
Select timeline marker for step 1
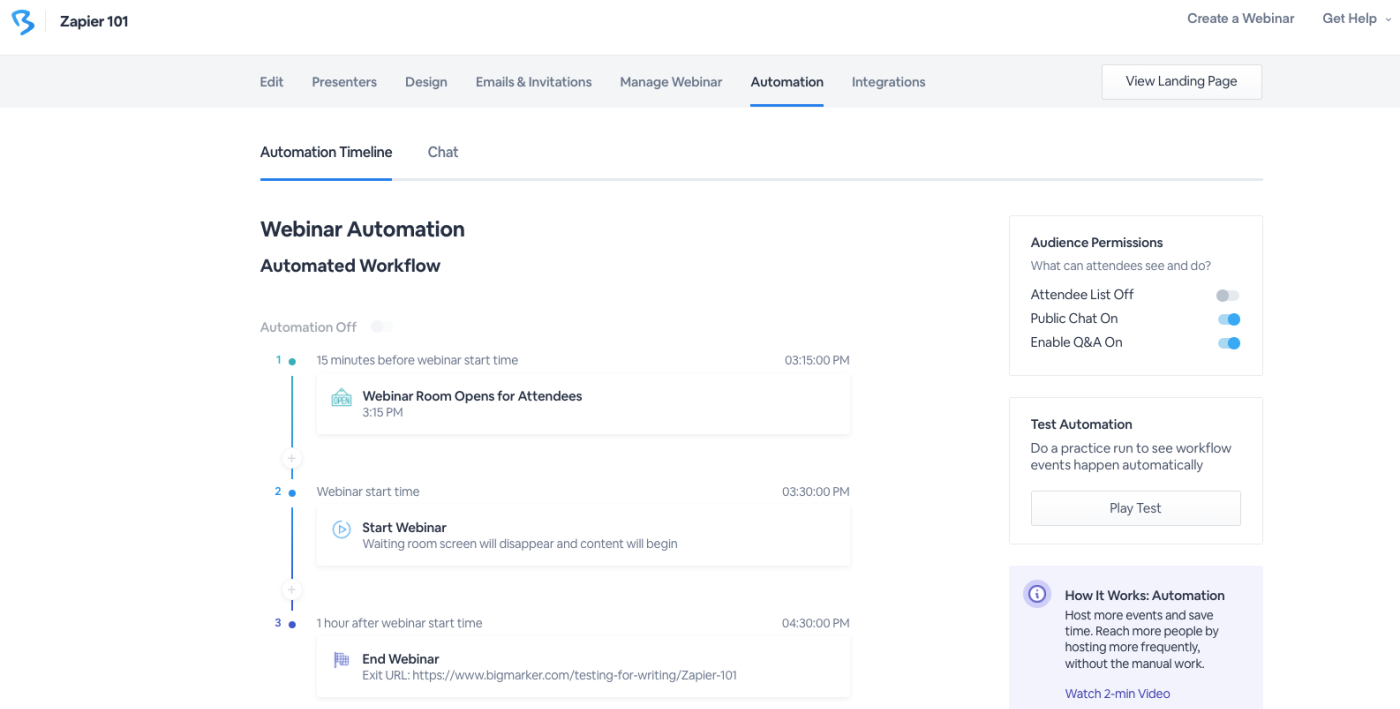[x=292, y=361]
